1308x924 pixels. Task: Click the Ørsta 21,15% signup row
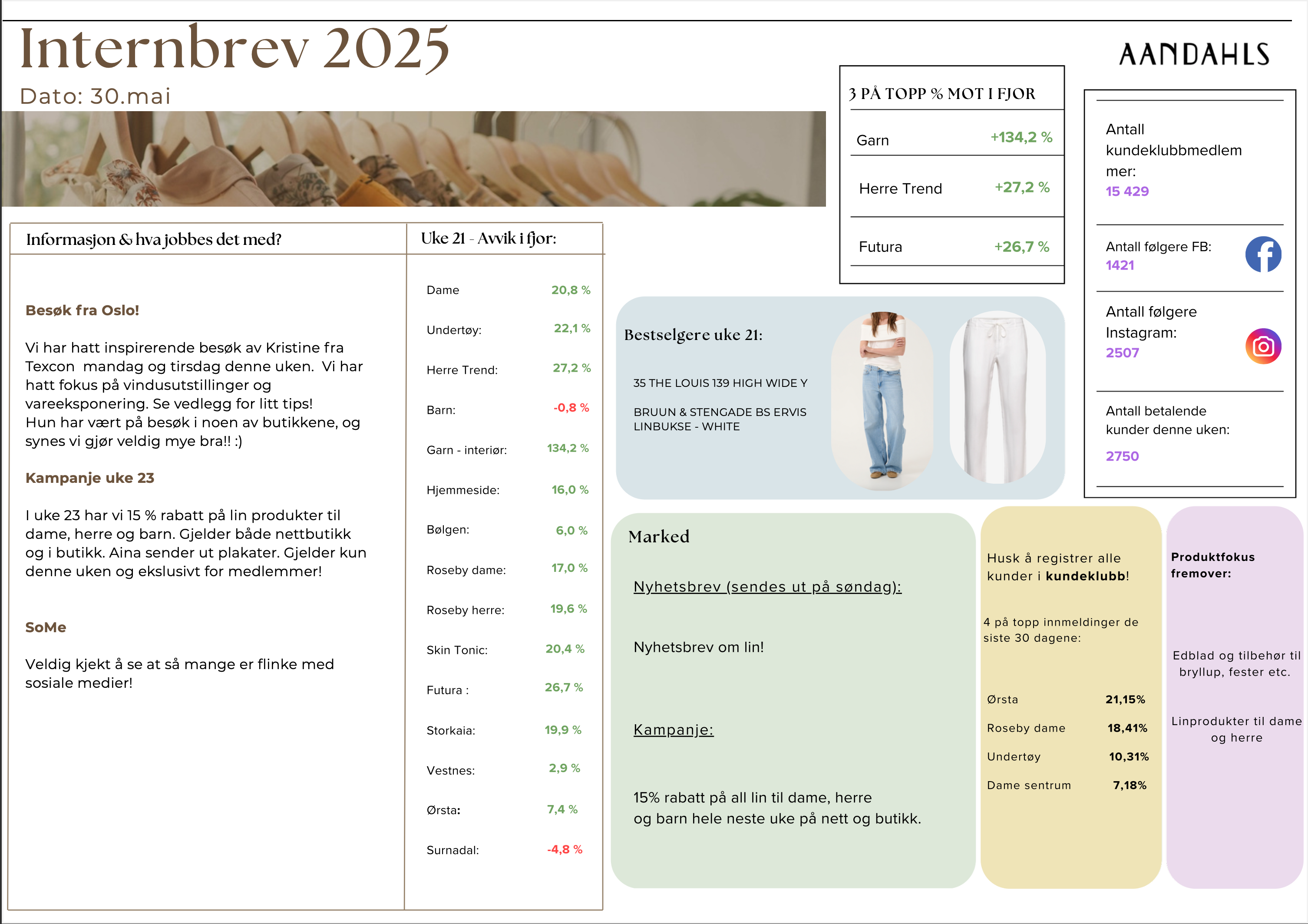point(1065,700)
